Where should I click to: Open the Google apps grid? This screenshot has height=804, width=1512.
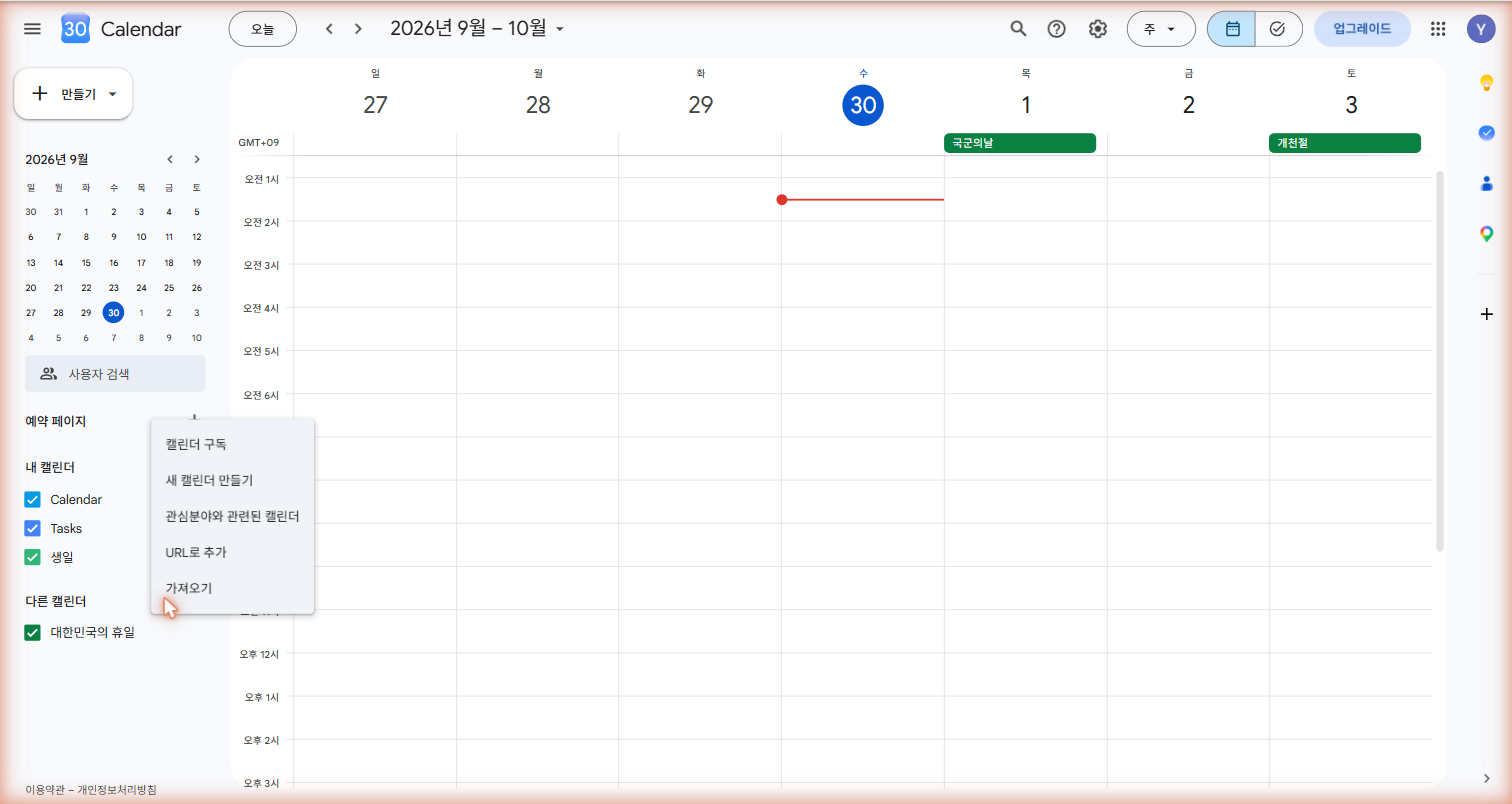click(x=1438, y=29)
